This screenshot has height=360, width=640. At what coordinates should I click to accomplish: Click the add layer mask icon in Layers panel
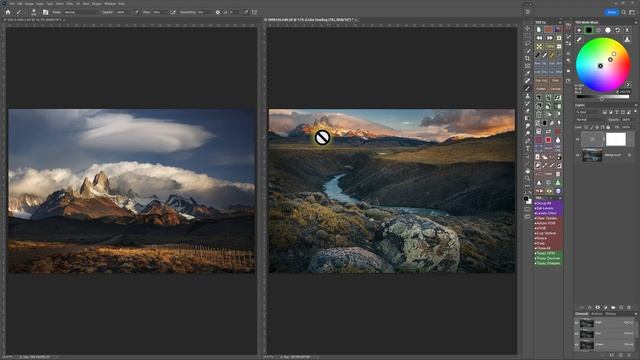pyautogui.click(x=598, y=307)
